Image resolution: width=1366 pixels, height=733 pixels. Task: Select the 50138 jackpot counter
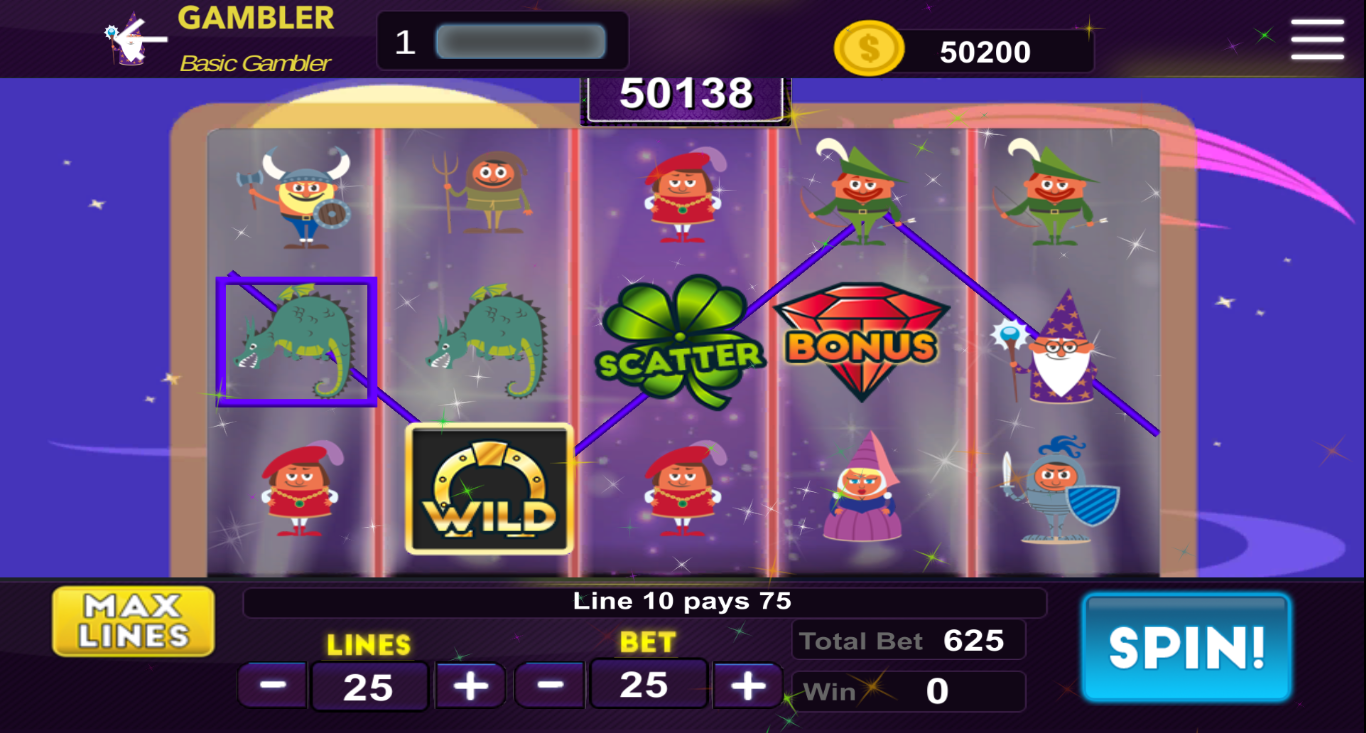[x=686, y=95]
